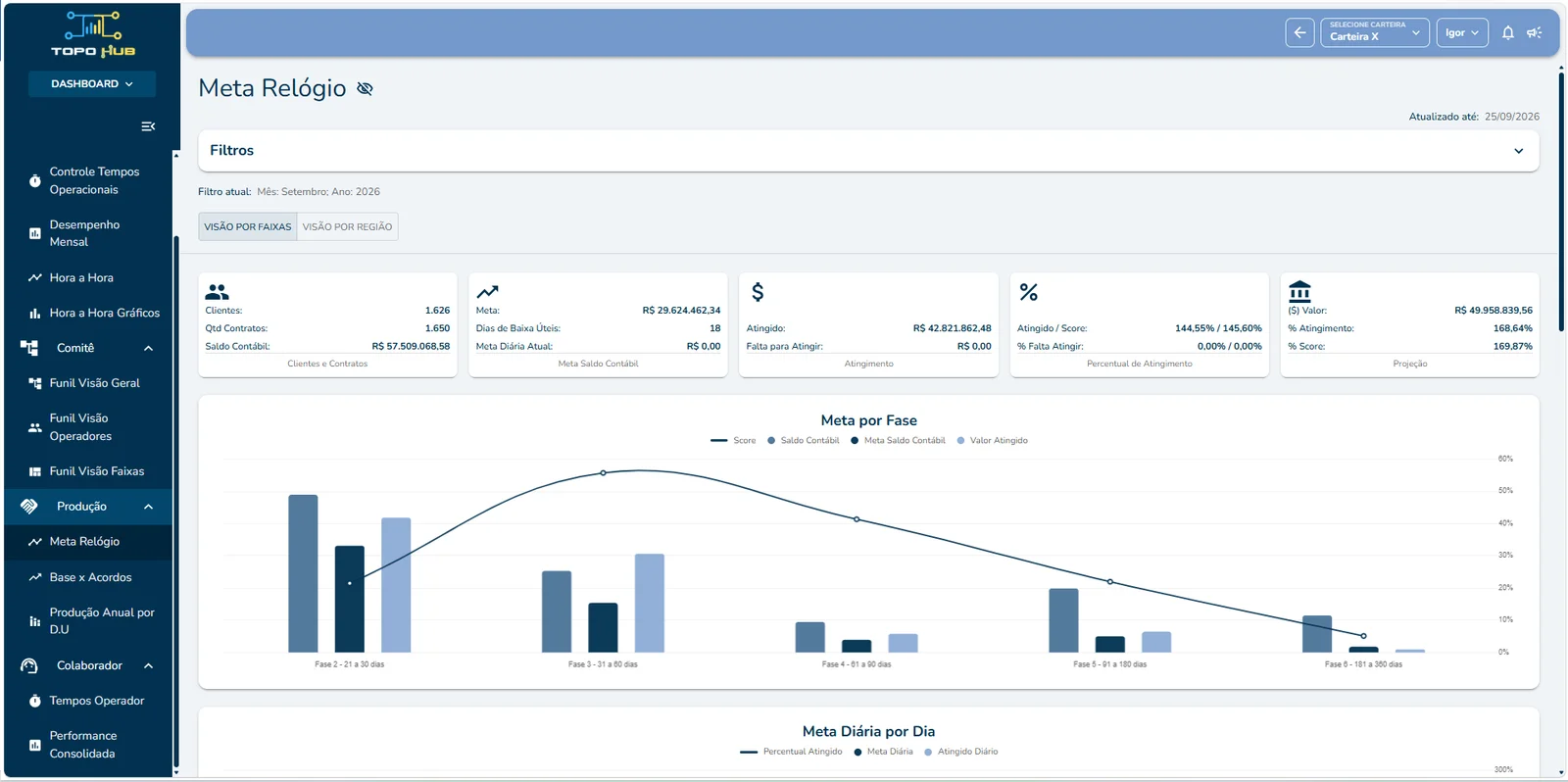
Task: Expand the Filtros panel
Action: point(868,151)
